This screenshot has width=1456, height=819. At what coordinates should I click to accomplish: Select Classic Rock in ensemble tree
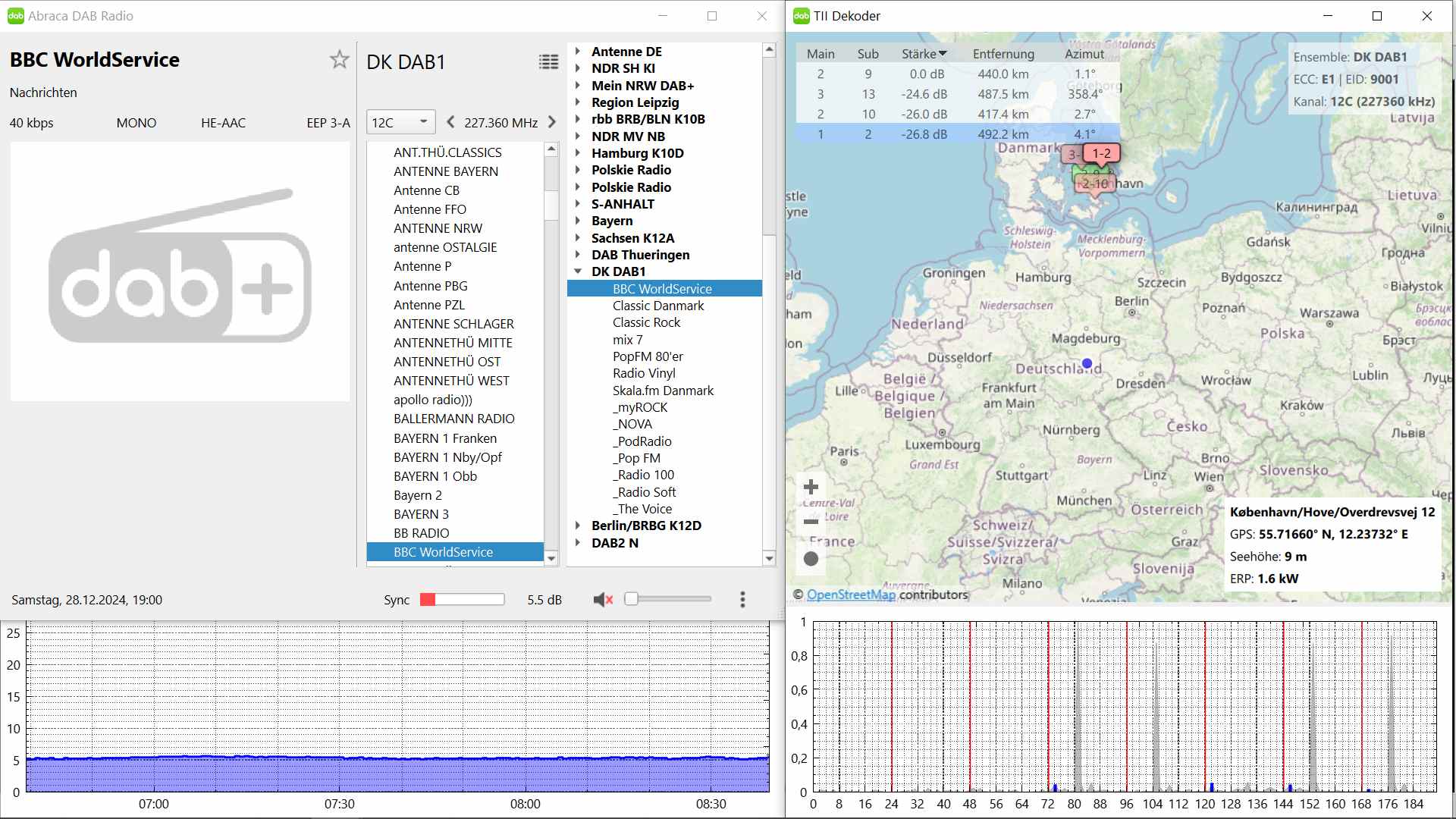[x=646, y=322]
